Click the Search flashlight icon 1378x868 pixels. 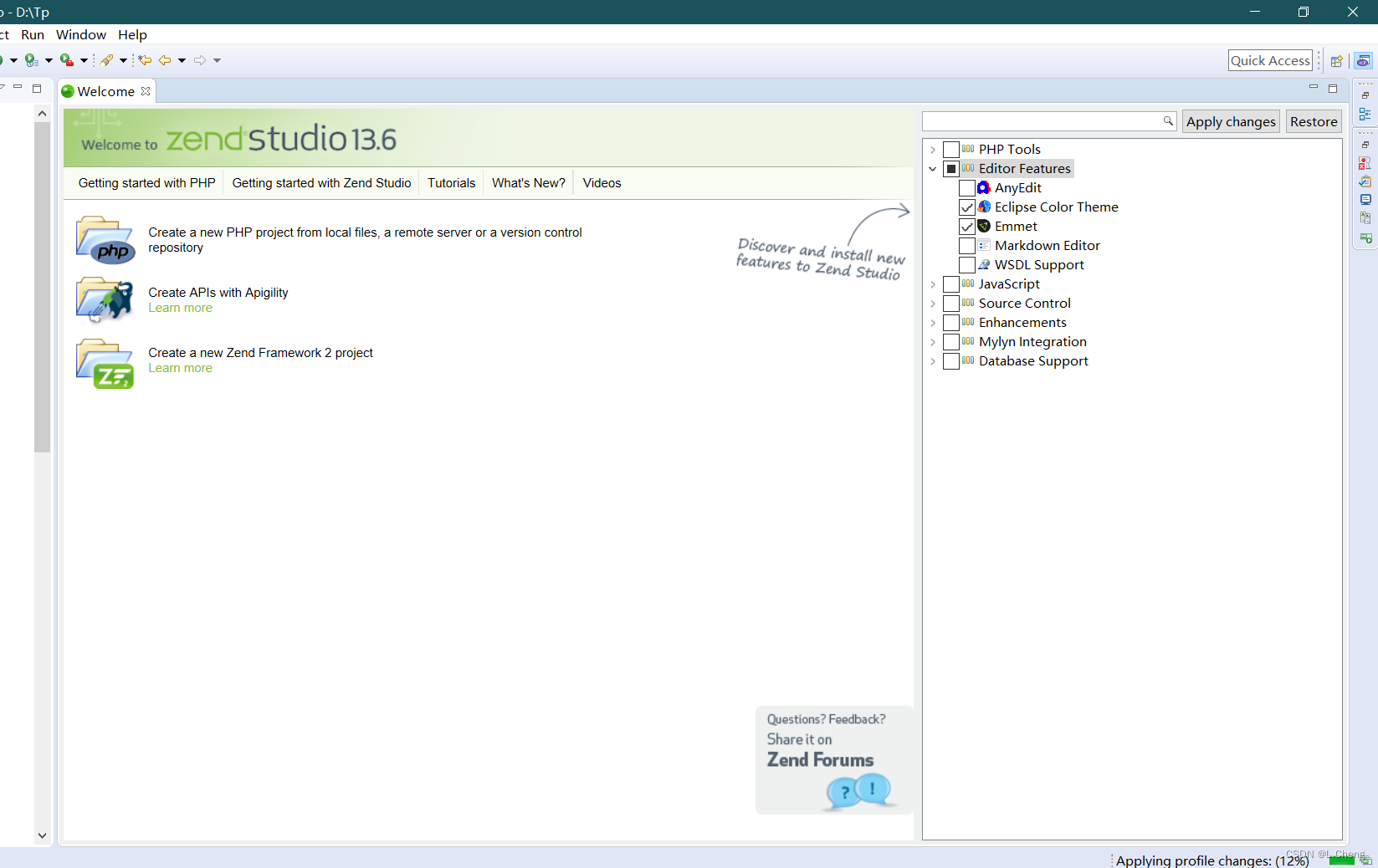(x=107, y=60)
